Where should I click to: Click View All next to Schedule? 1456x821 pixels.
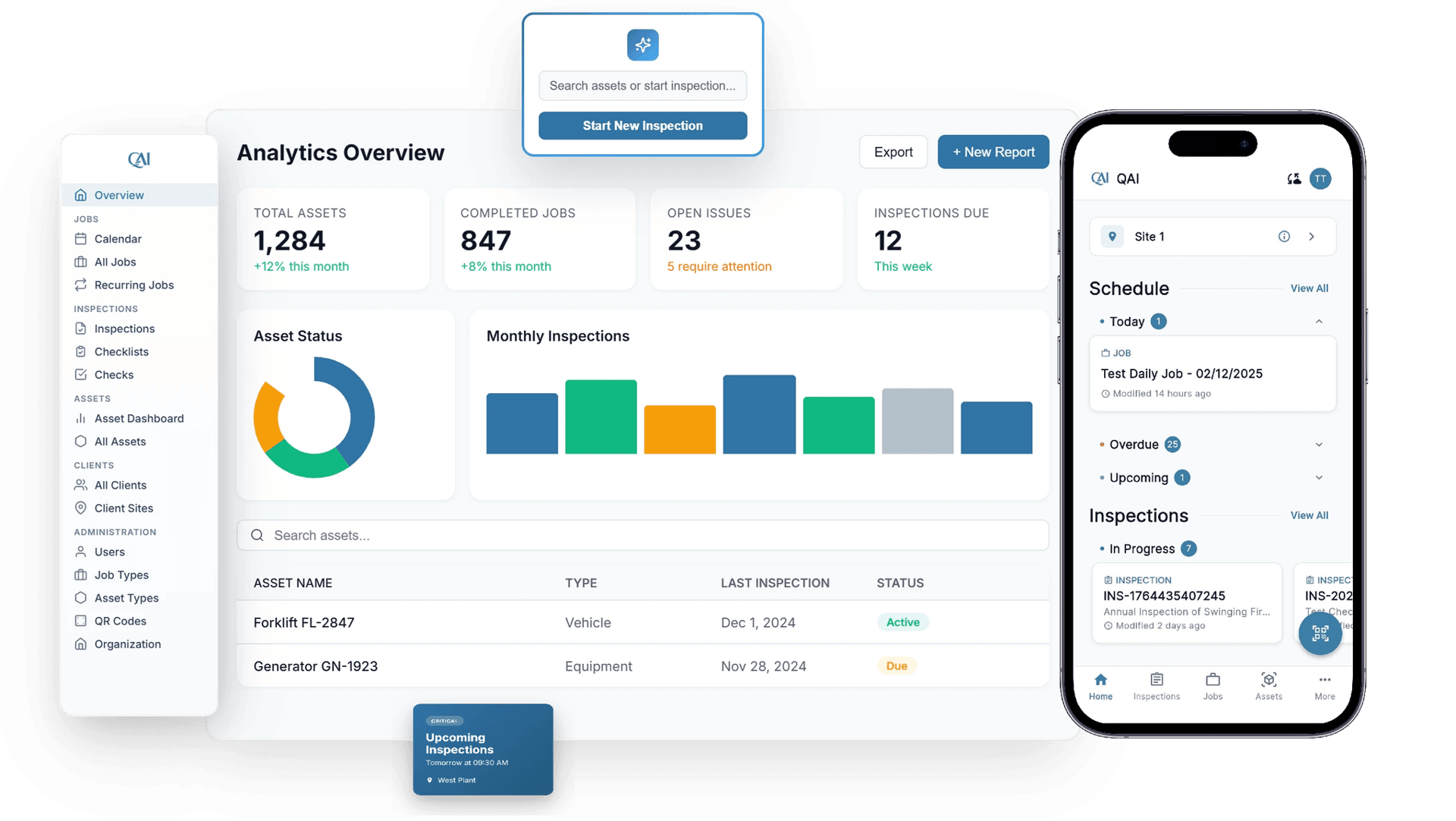click(x=1309, y=289)
